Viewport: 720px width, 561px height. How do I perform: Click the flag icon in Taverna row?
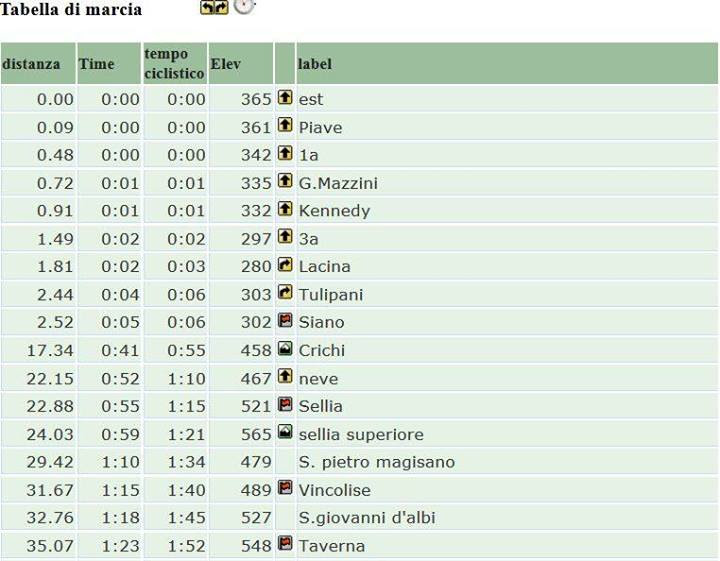click(x=285, y=543)
